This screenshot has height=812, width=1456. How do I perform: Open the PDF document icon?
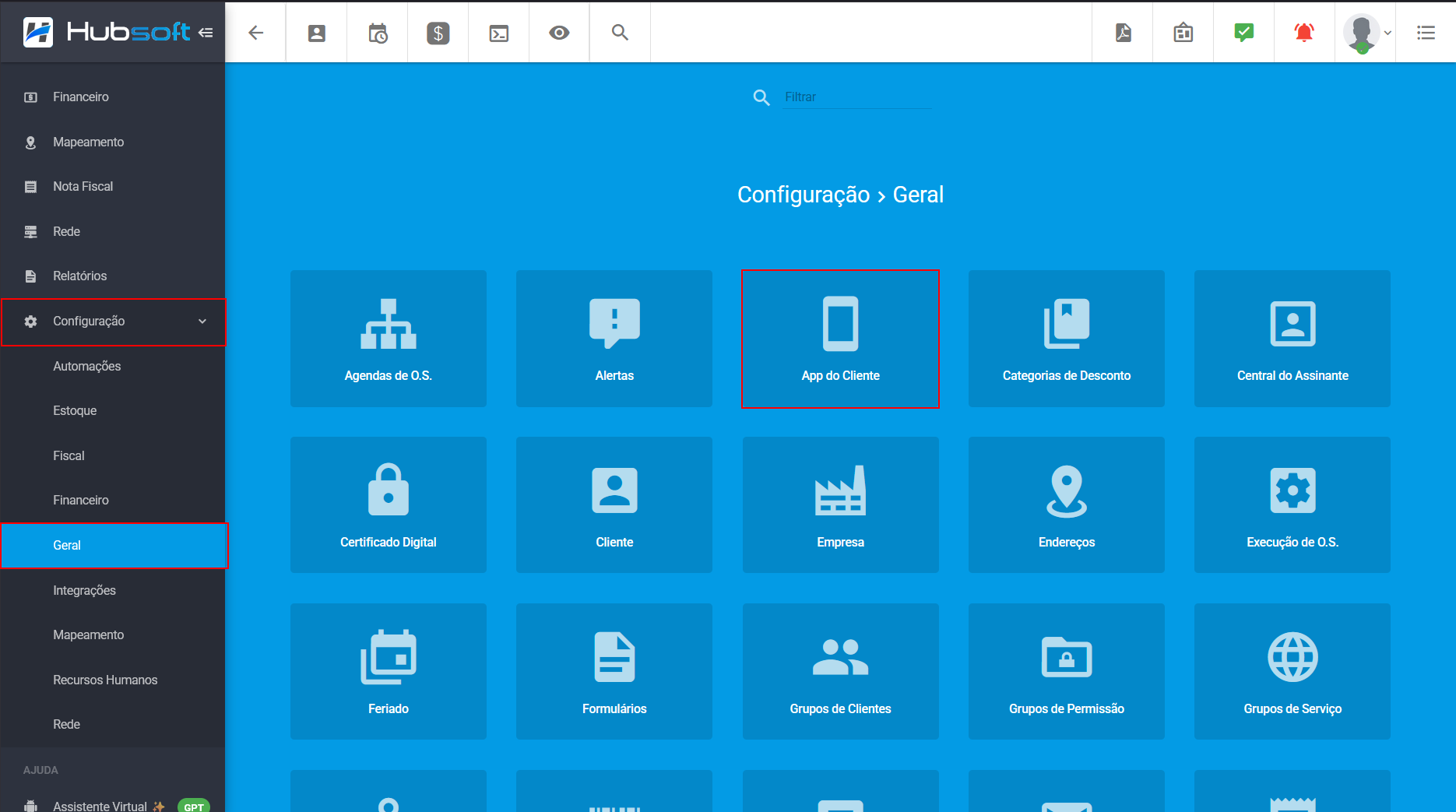1123,33
